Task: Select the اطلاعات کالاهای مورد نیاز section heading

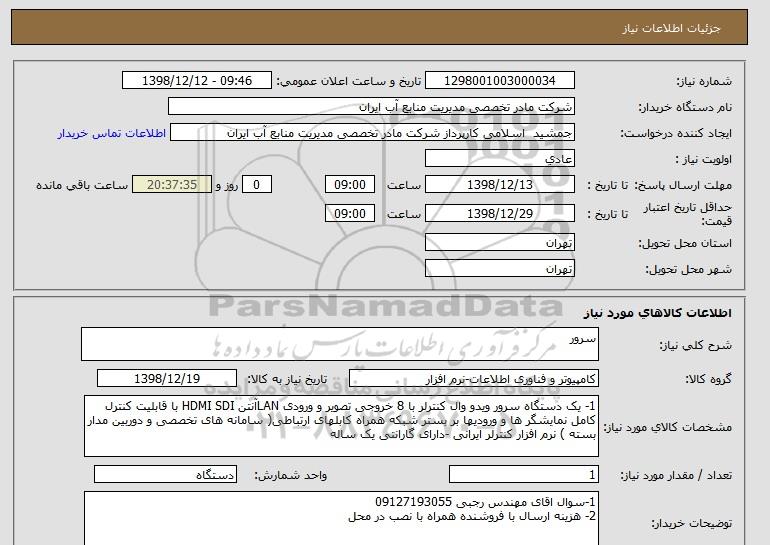Action: coord(658,313)
